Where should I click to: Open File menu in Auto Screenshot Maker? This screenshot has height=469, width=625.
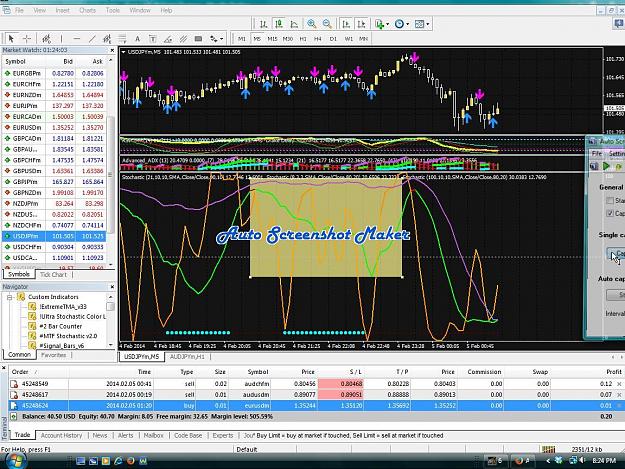click(596, 153)
